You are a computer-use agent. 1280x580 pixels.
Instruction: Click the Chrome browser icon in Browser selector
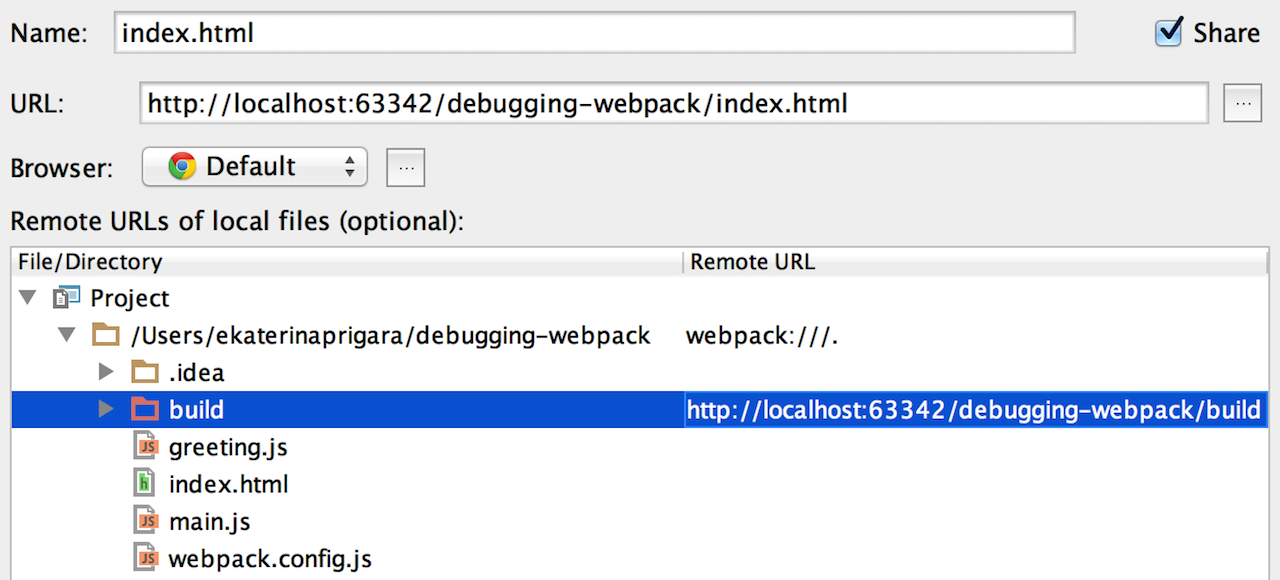(180, 167)
